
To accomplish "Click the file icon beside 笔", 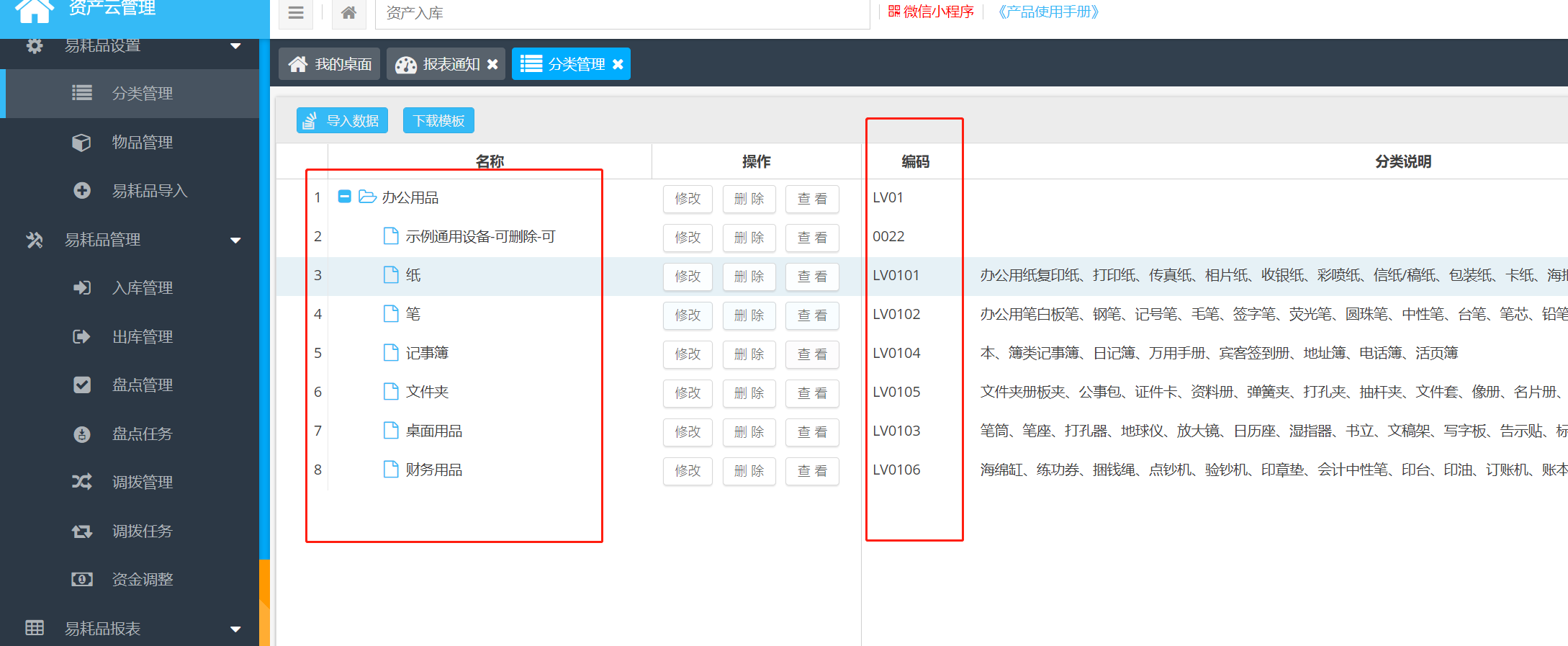I will coord(391,313).
